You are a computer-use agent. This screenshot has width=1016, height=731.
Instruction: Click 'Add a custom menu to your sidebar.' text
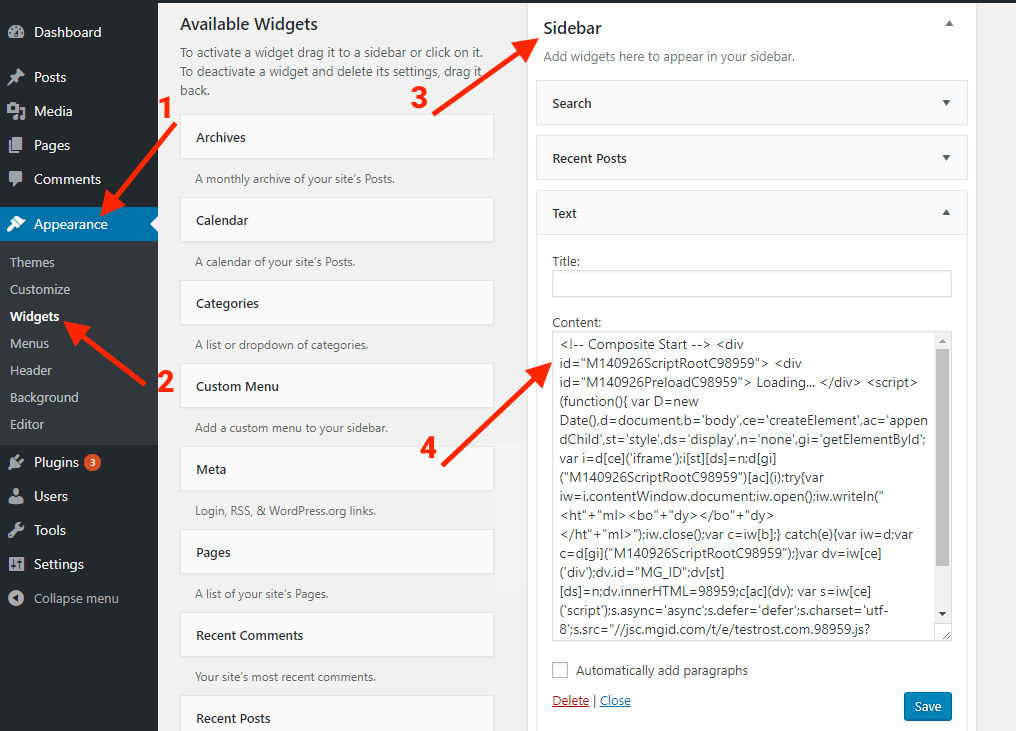point(292,428)
